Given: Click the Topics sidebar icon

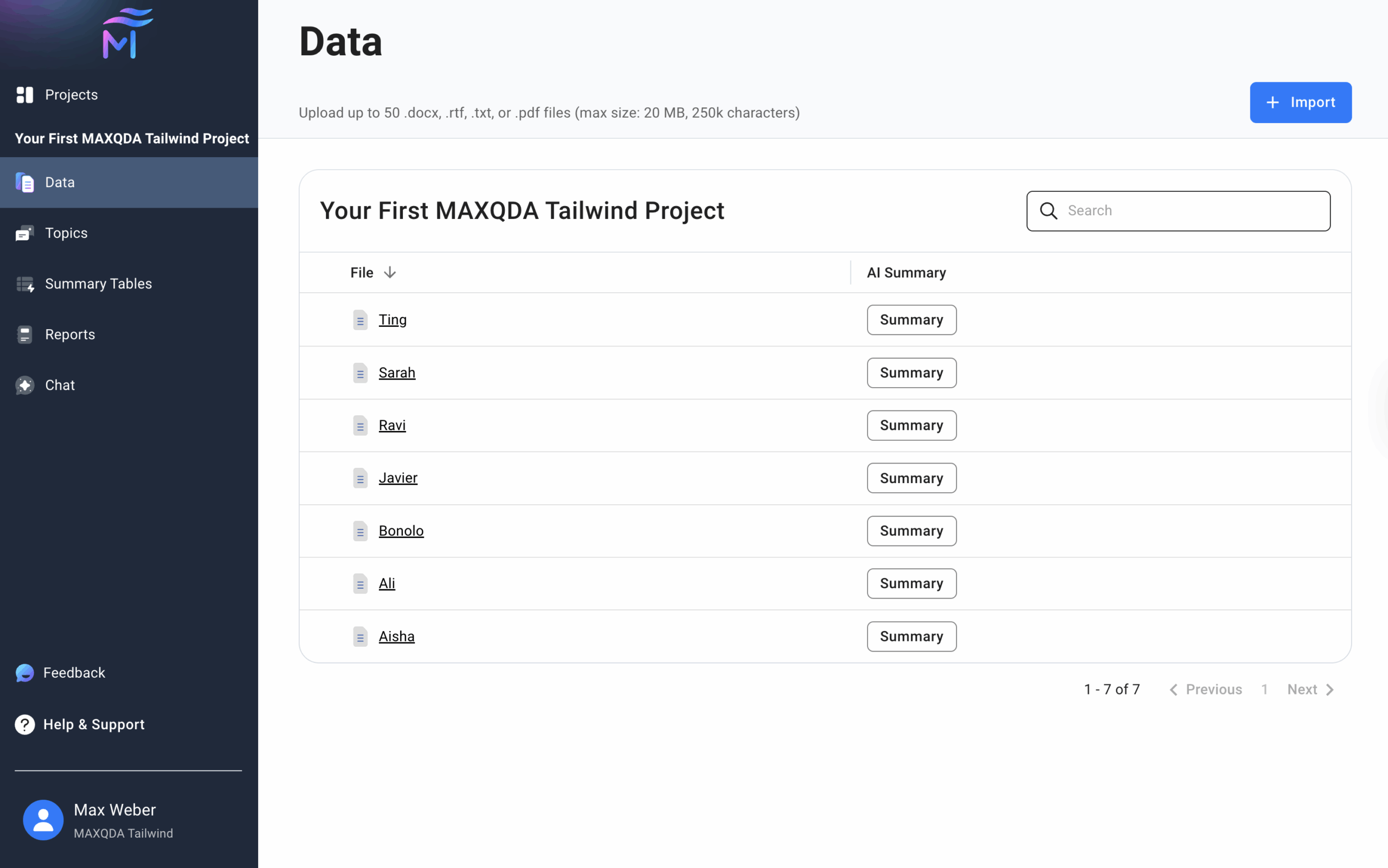Looking at the screenshot, I should (25, 233).
